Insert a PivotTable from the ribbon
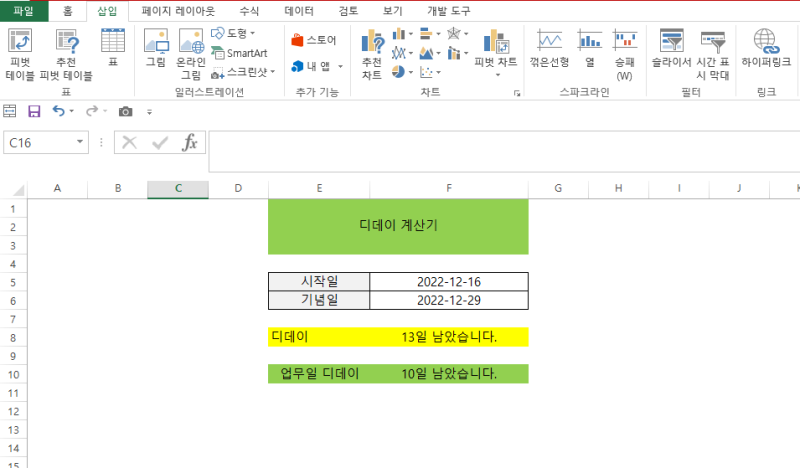The image size is (800, 468). (20, 54)
